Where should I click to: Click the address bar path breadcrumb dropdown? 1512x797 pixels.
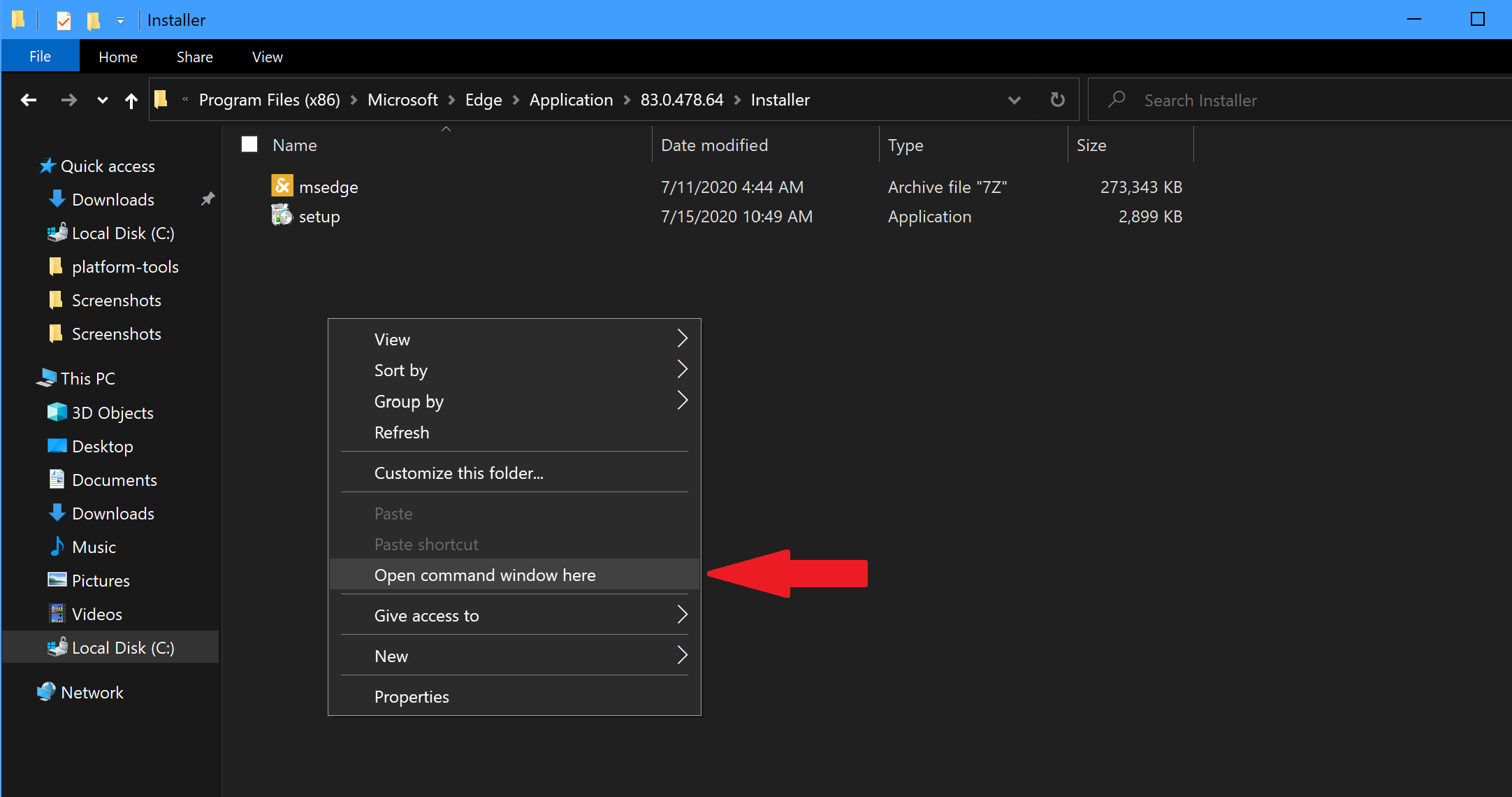(1014, 99)
